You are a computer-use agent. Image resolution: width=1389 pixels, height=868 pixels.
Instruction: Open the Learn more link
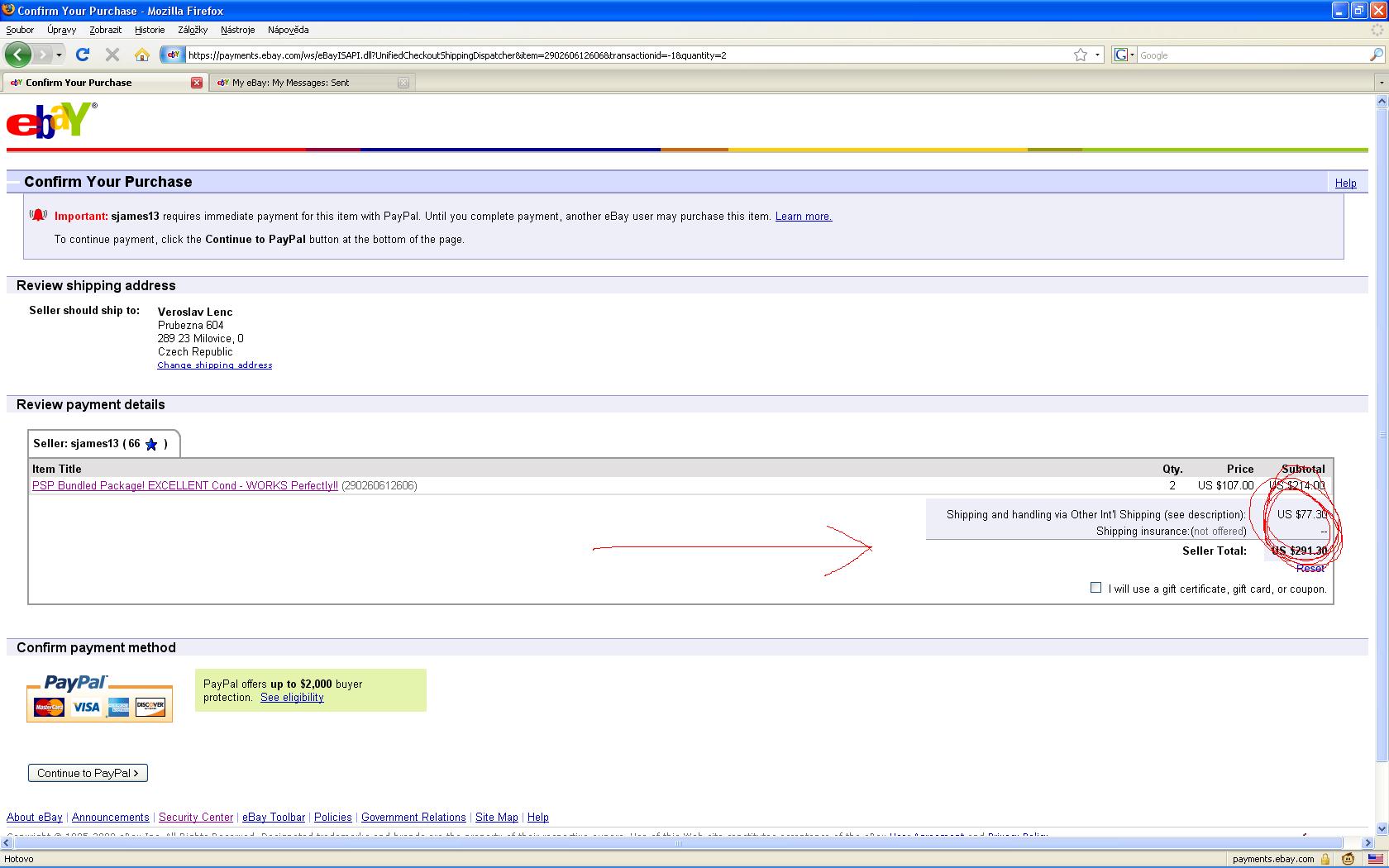pyautogui.click(x=803, y=217)
